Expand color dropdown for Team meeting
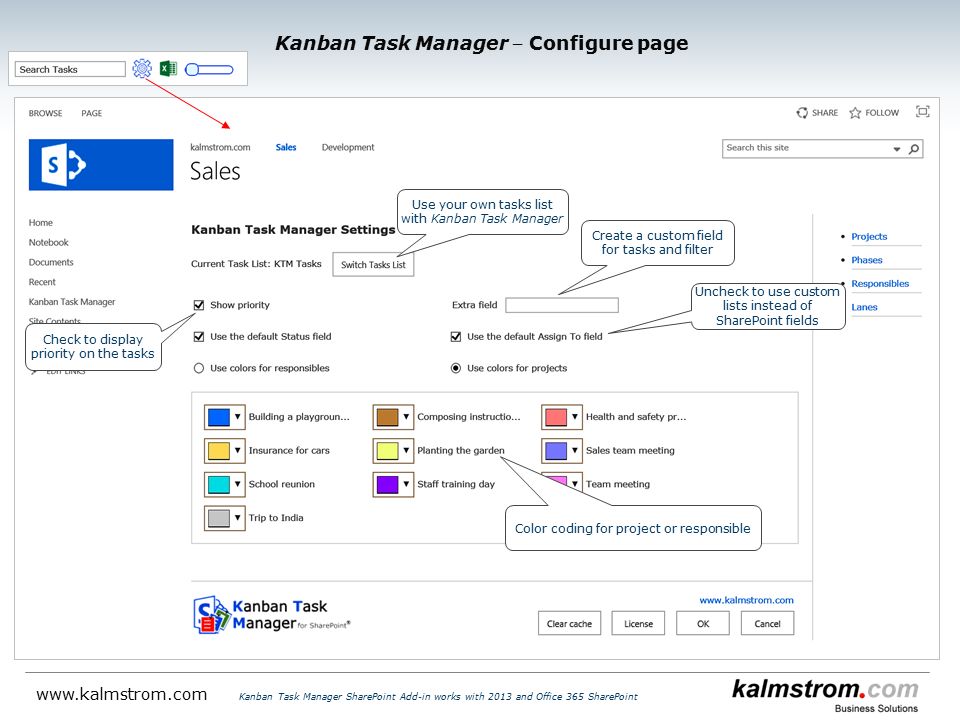The image size is (960, 720). pyautogui.click(x=575, y=484)
